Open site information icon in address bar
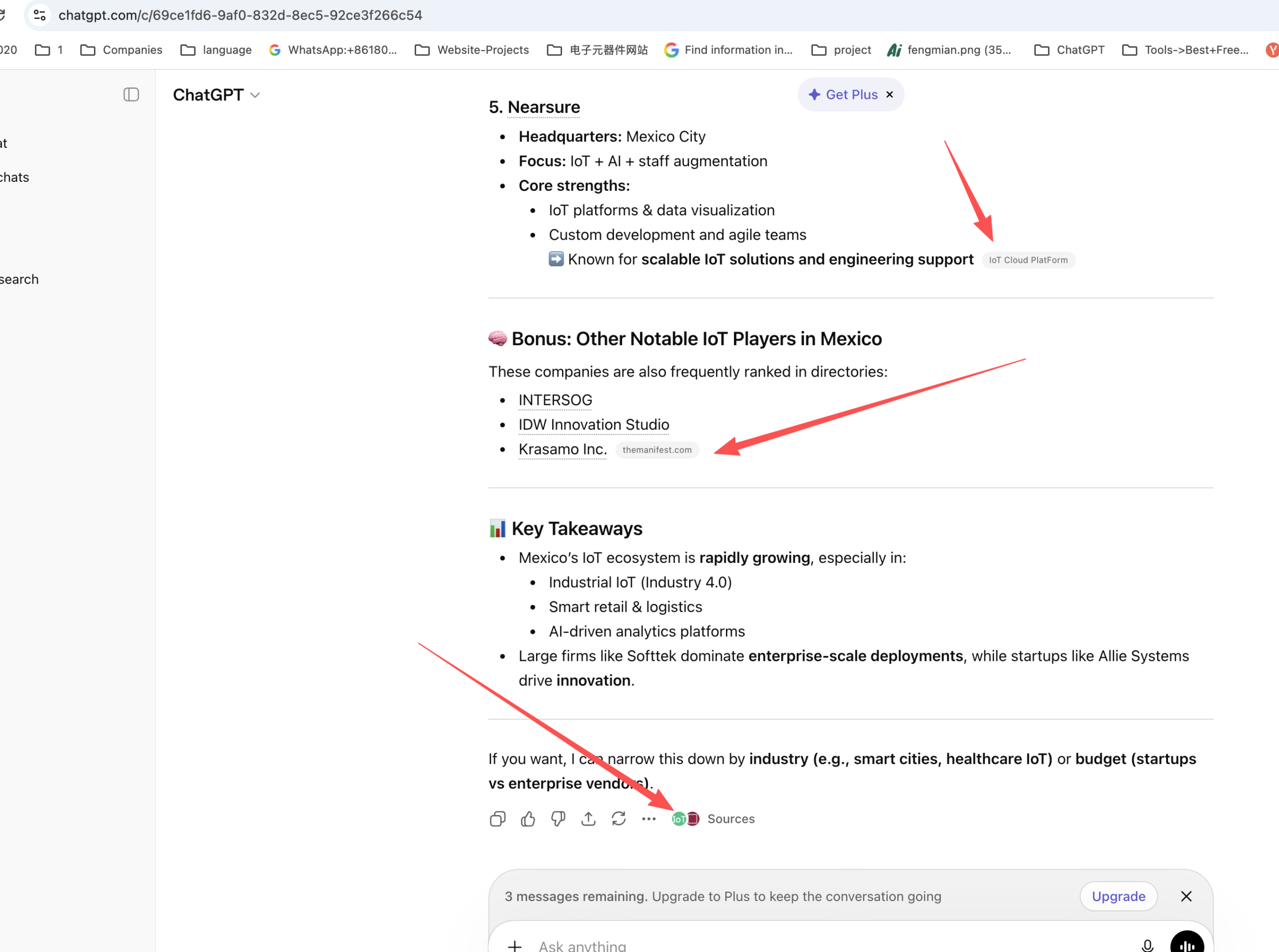Image resolution: width=1279 pixels, height=952 pixels. [x=40, y=15]
